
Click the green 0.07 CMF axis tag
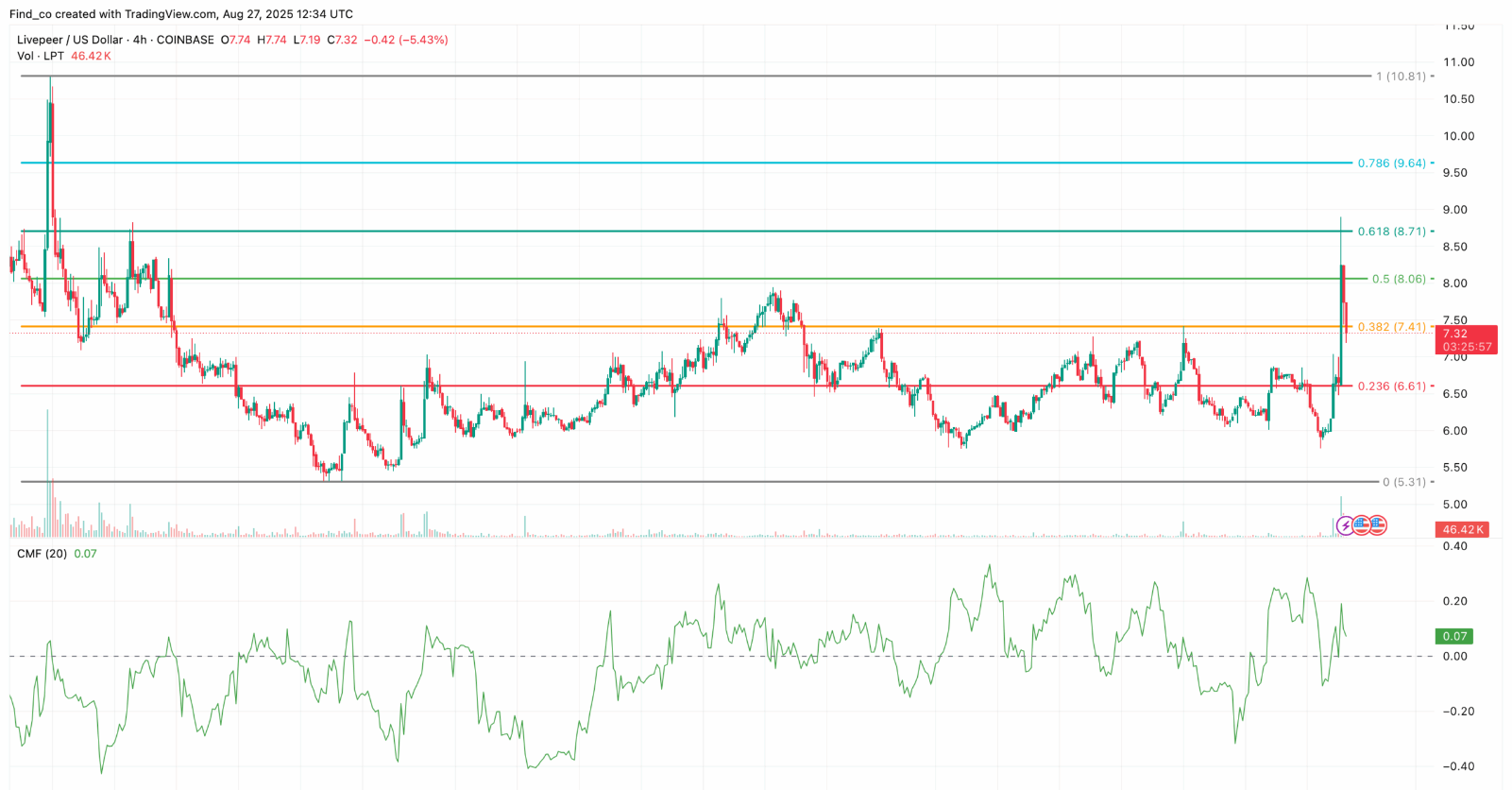[x=1454, y=636]
